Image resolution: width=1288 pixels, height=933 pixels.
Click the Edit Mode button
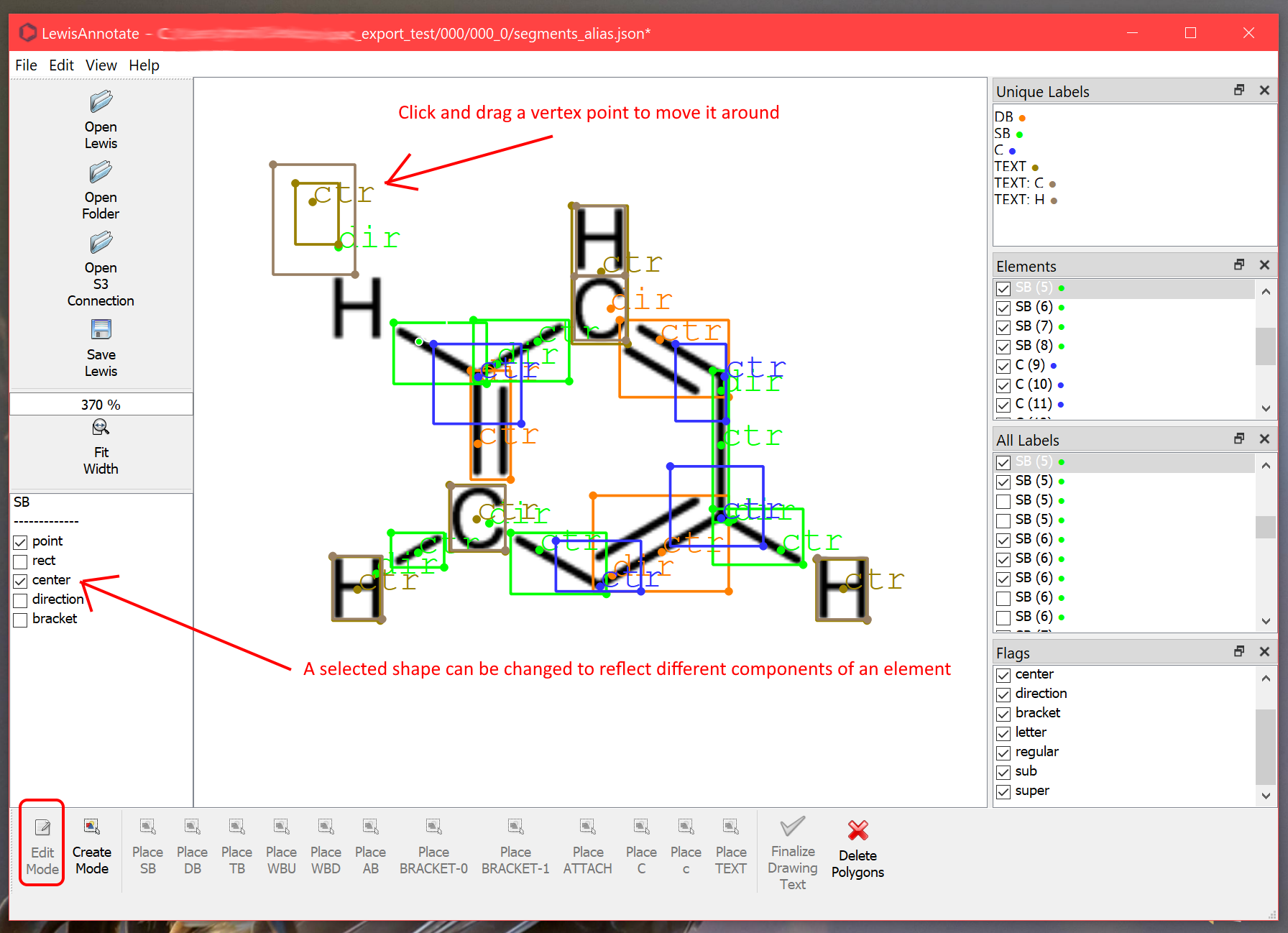point(42,847)
